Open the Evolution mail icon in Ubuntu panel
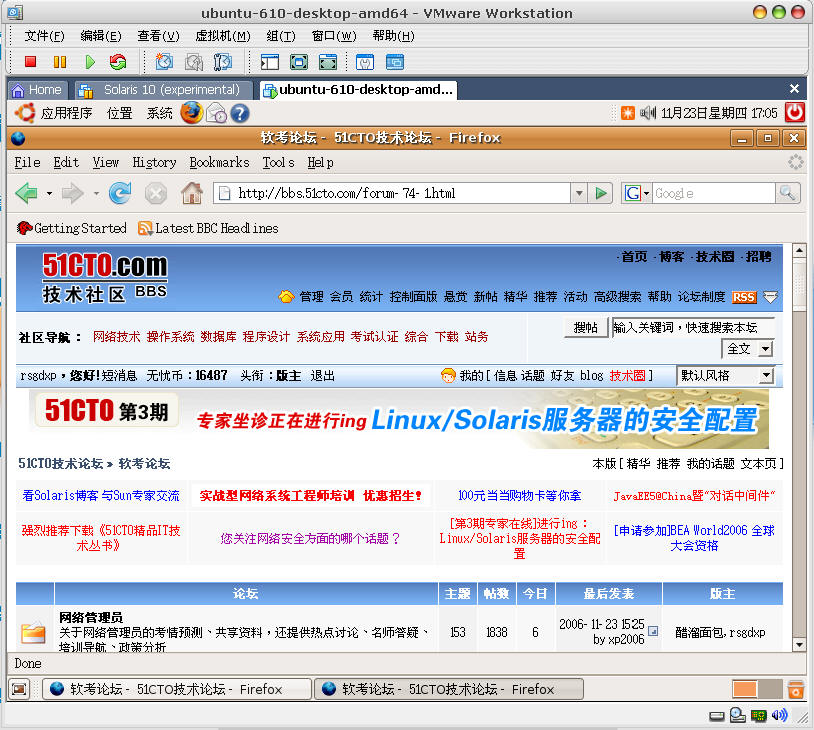Viewport: 814px width, 730px height. pyautogui.click(x=216, y=113)
